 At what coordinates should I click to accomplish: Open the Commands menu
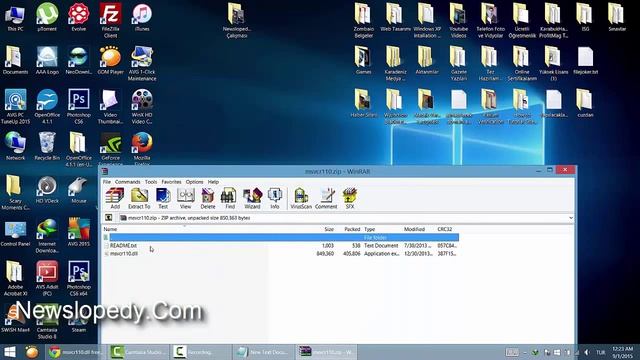pos(127,182)
